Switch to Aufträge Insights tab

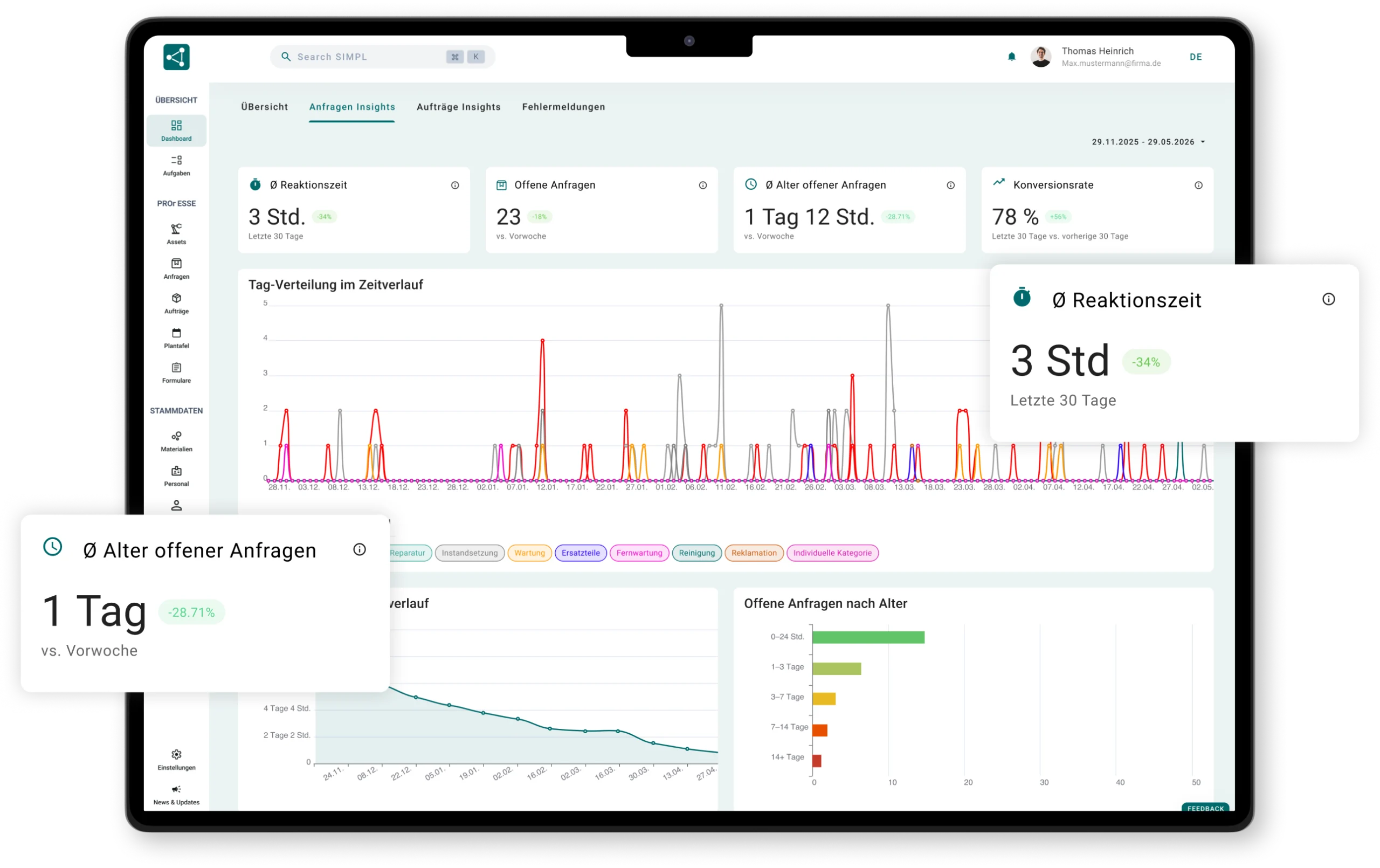tap(458, 107)
